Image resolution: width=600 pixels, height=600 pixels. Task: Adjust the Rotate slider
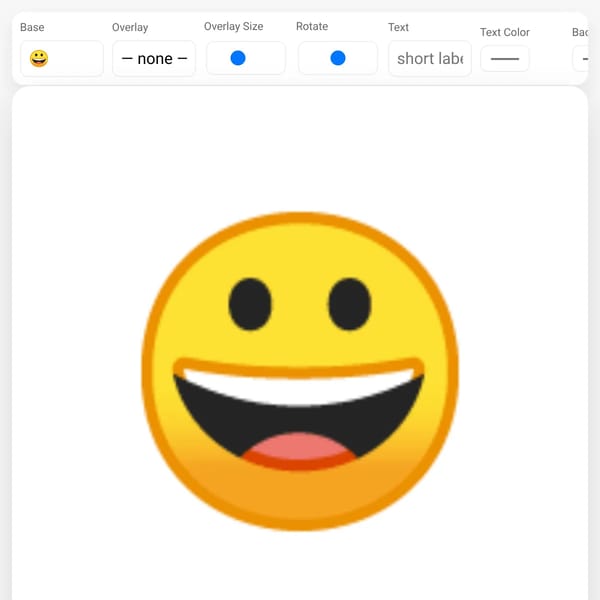[338, 58]
